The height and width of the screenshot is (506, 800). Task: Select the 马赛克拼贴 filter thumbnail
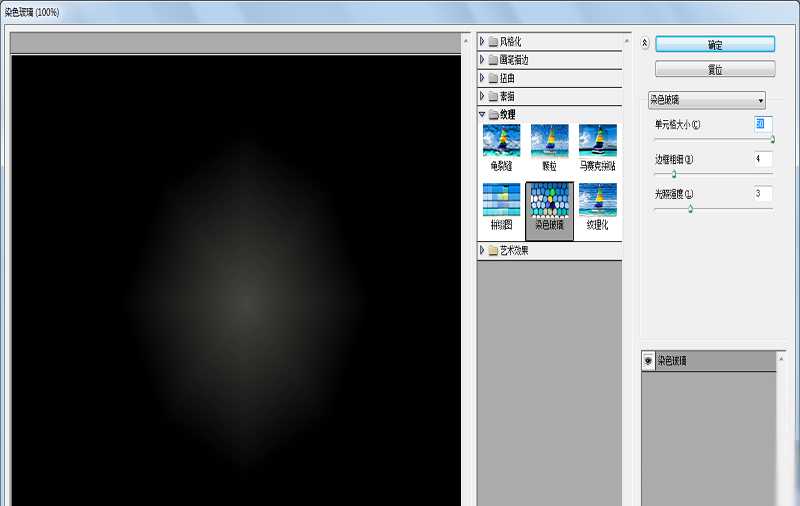coord(597,148)
